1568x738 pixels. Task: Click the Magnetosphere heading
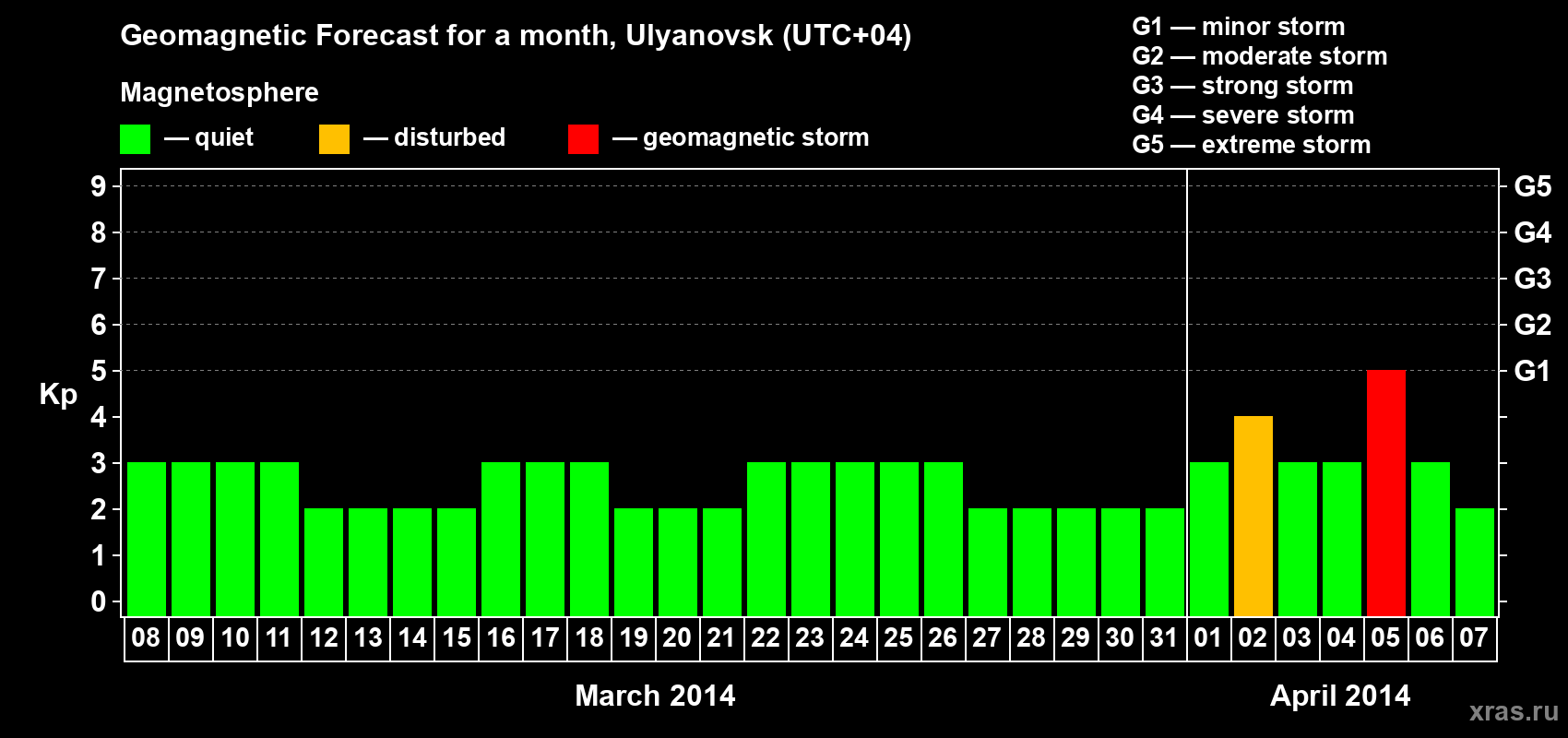[x=220, y=92]
